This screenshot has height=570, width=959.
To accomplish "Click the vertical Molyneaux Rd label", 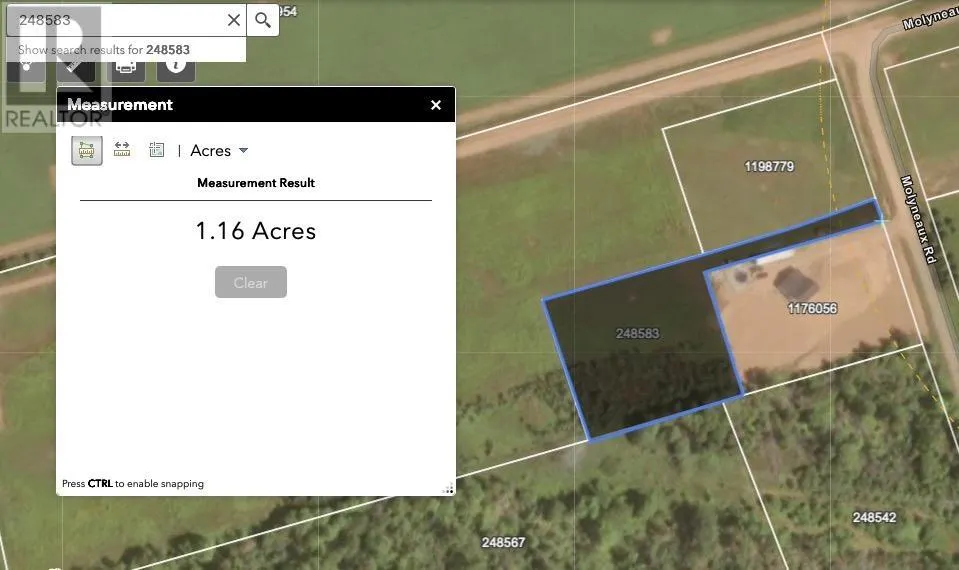I will pos(918,220).
